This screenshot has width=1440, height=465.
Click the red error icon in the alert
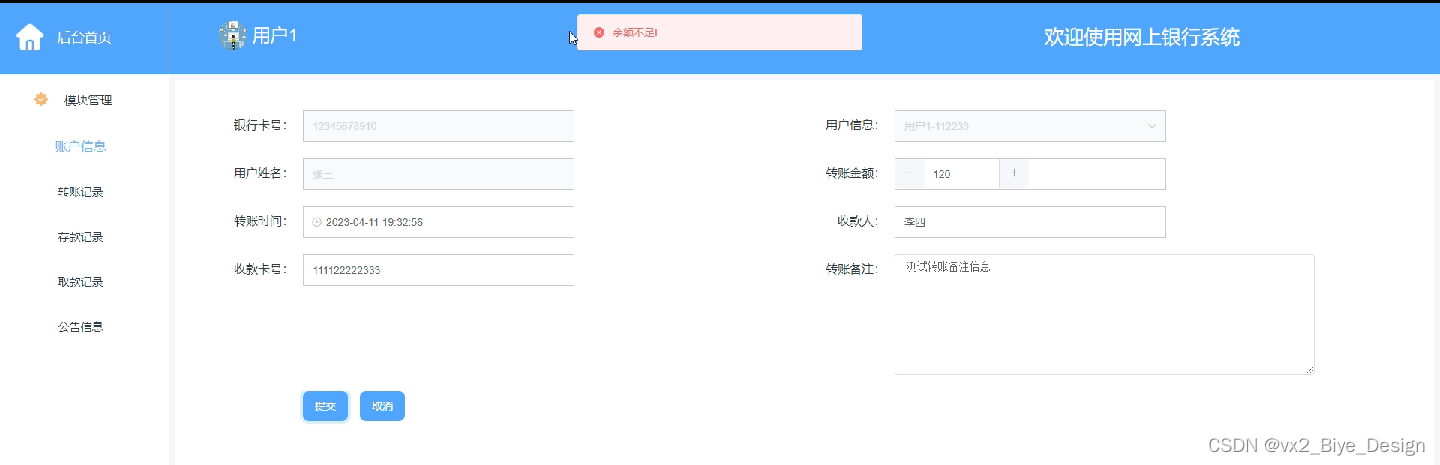599,33
